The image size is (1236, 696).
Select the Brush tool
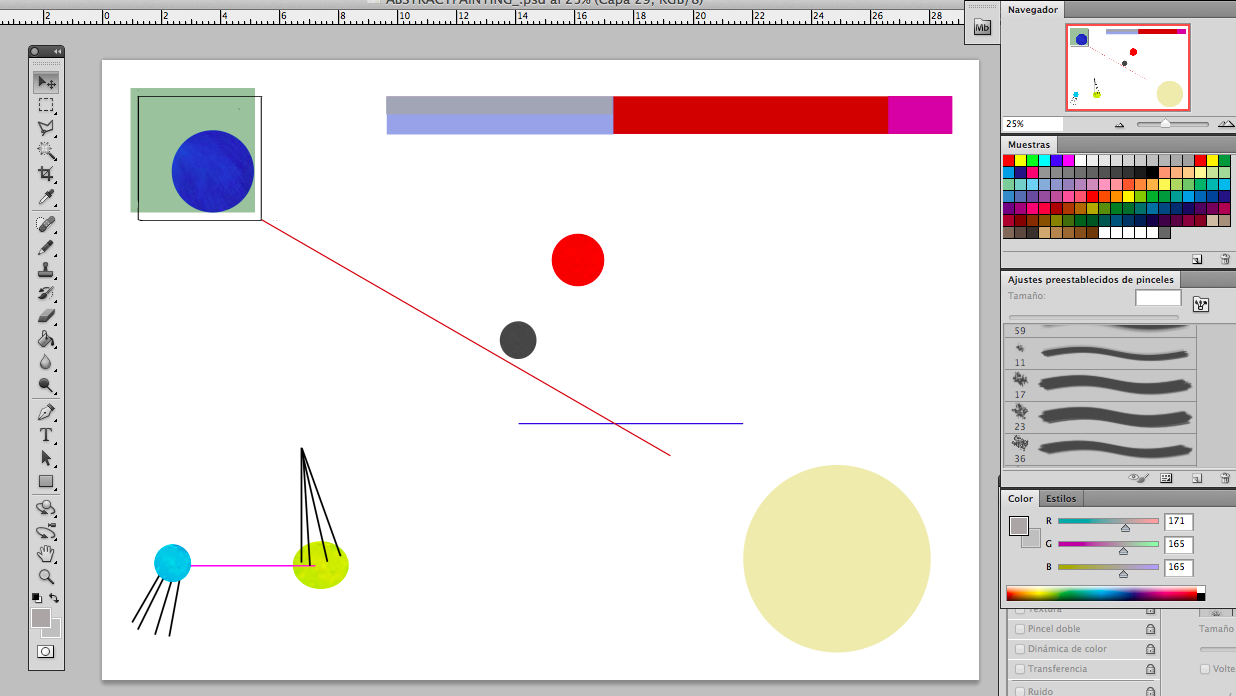[x=46, y=247]
